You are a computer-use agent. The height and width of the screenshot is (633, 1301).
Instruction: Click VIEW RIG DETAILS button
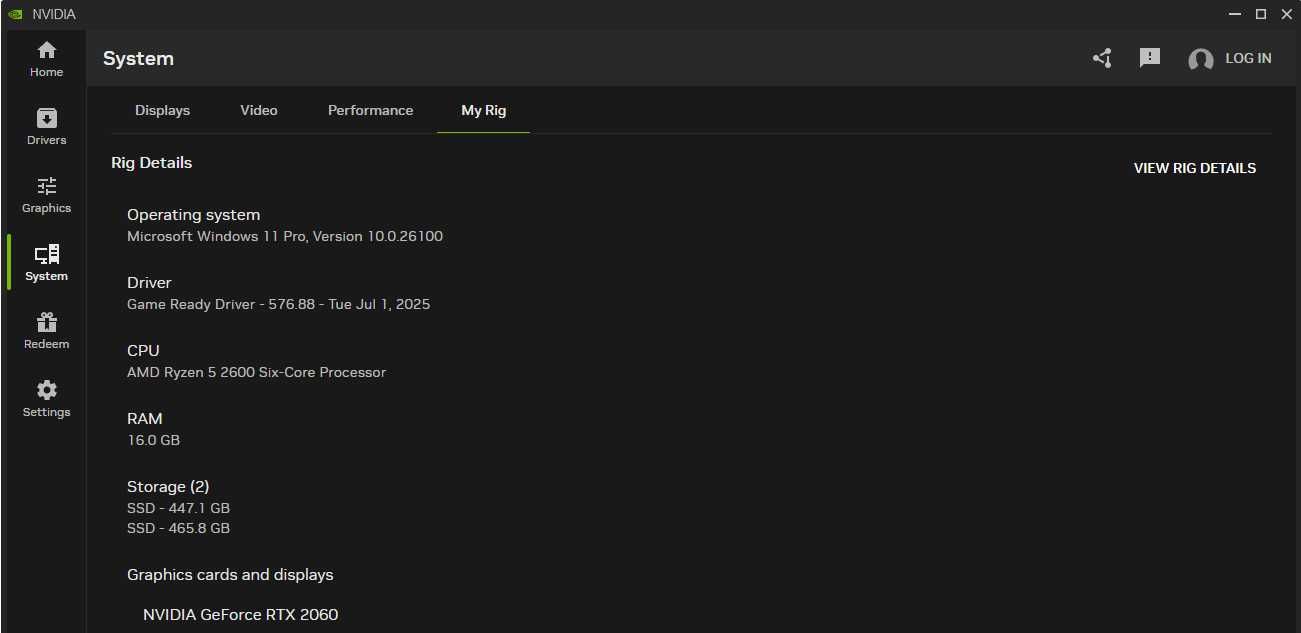point(1195,168)
